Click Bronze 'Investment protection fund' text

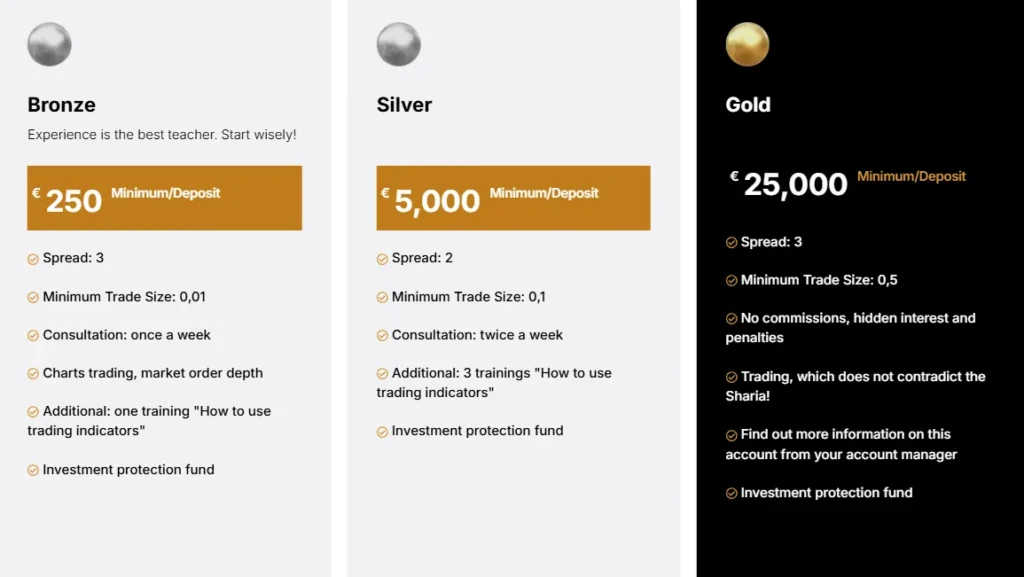128,470
